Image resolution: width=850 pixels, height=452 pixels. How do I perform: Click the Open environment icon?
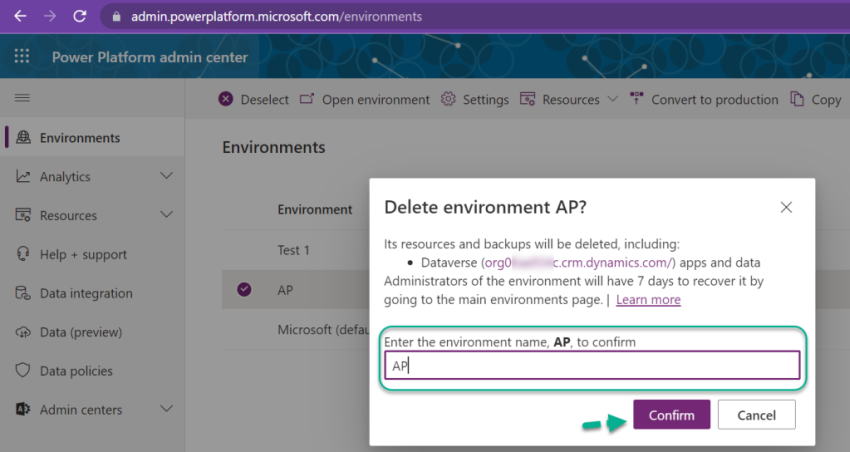(x=307, y=99)
